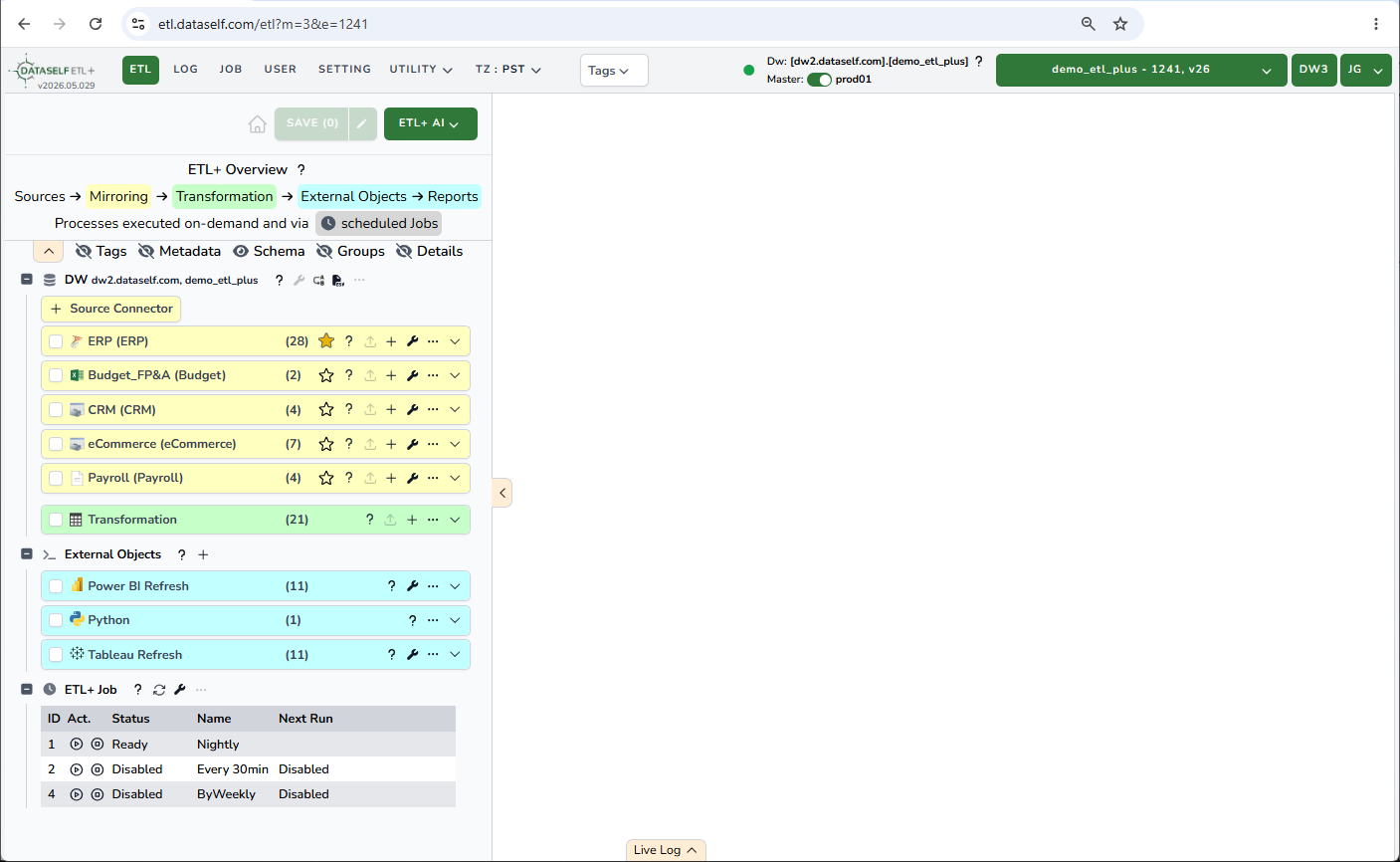Show Groups visibility
This screenshot has height=862, width=1400.
click(x=350, y=252)
